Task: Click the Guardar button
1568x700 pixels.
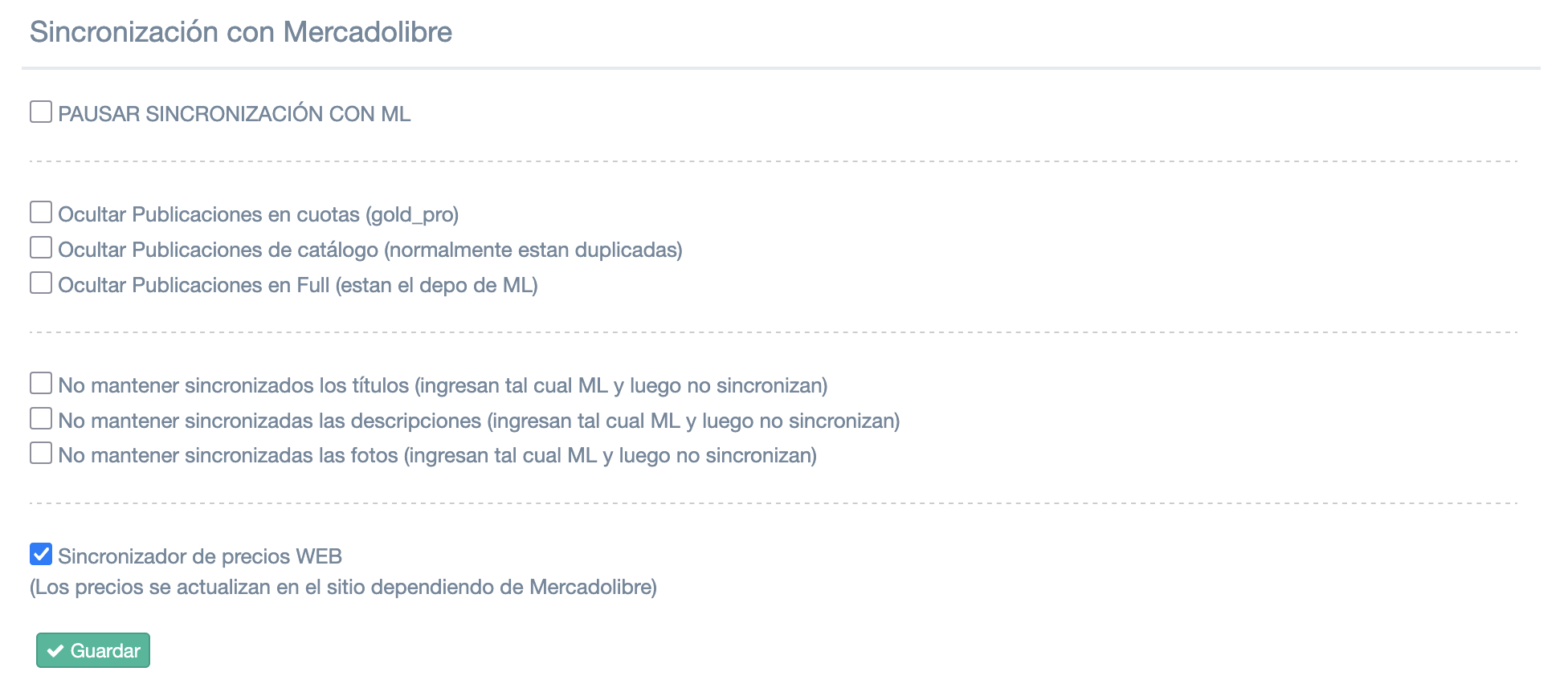Action: pyautogui.click(x=93, y=650)
